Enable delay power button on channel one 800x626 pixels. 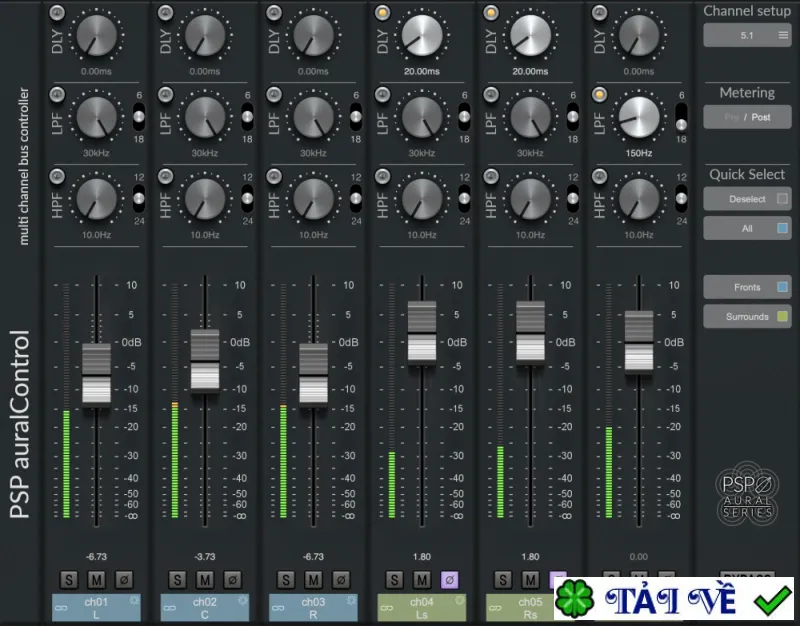tap(57, 13)
